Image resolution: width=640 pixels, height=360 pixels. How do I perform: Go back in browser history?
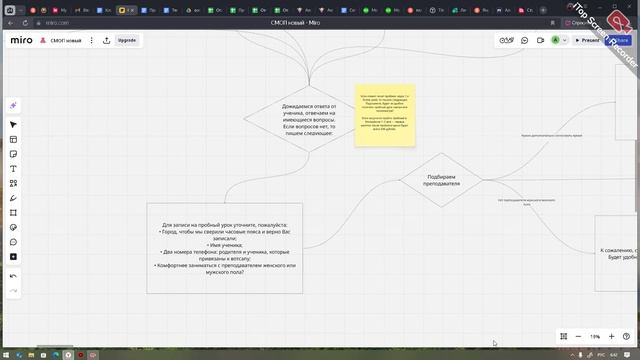coord(11,23)
